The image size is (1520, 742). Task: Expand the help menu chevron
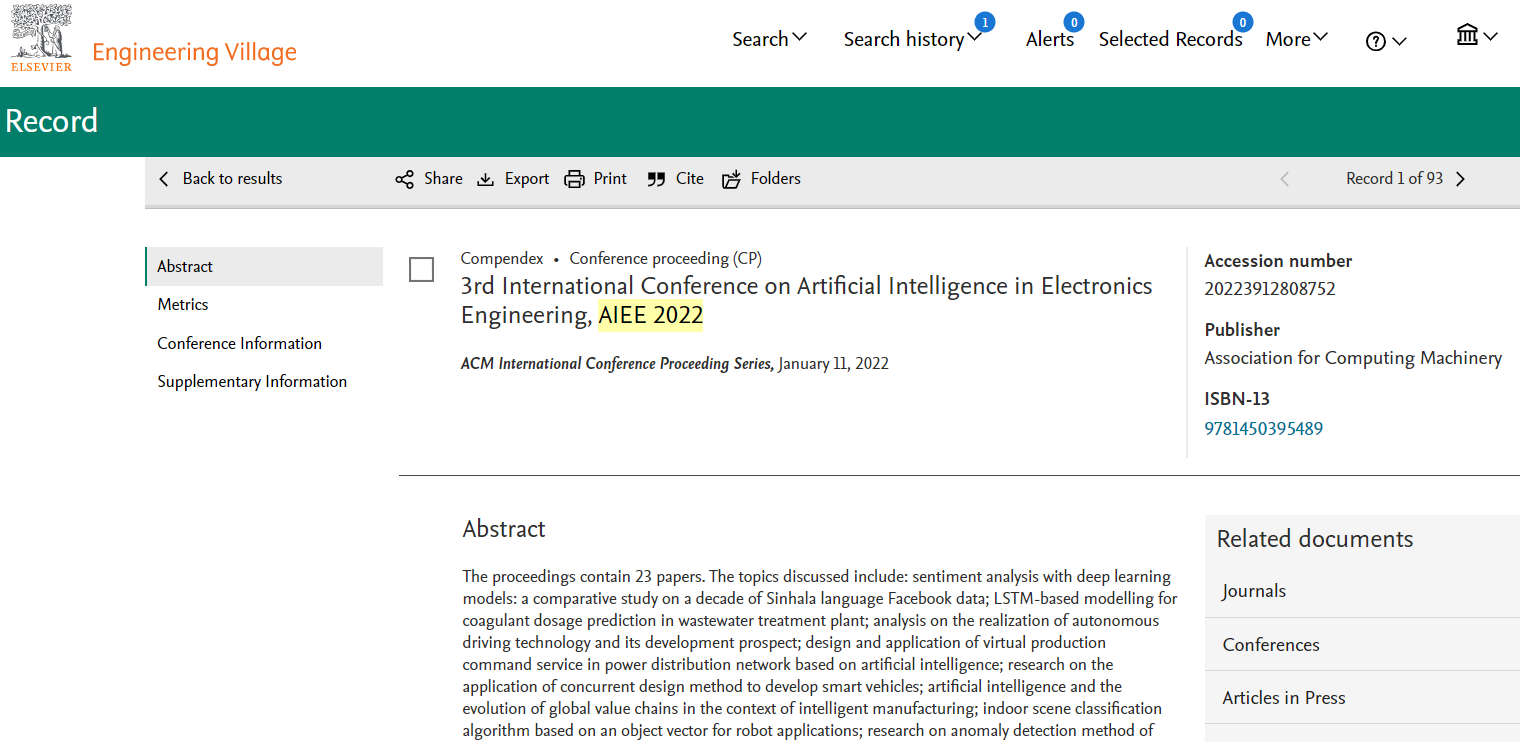[1400, 41]
